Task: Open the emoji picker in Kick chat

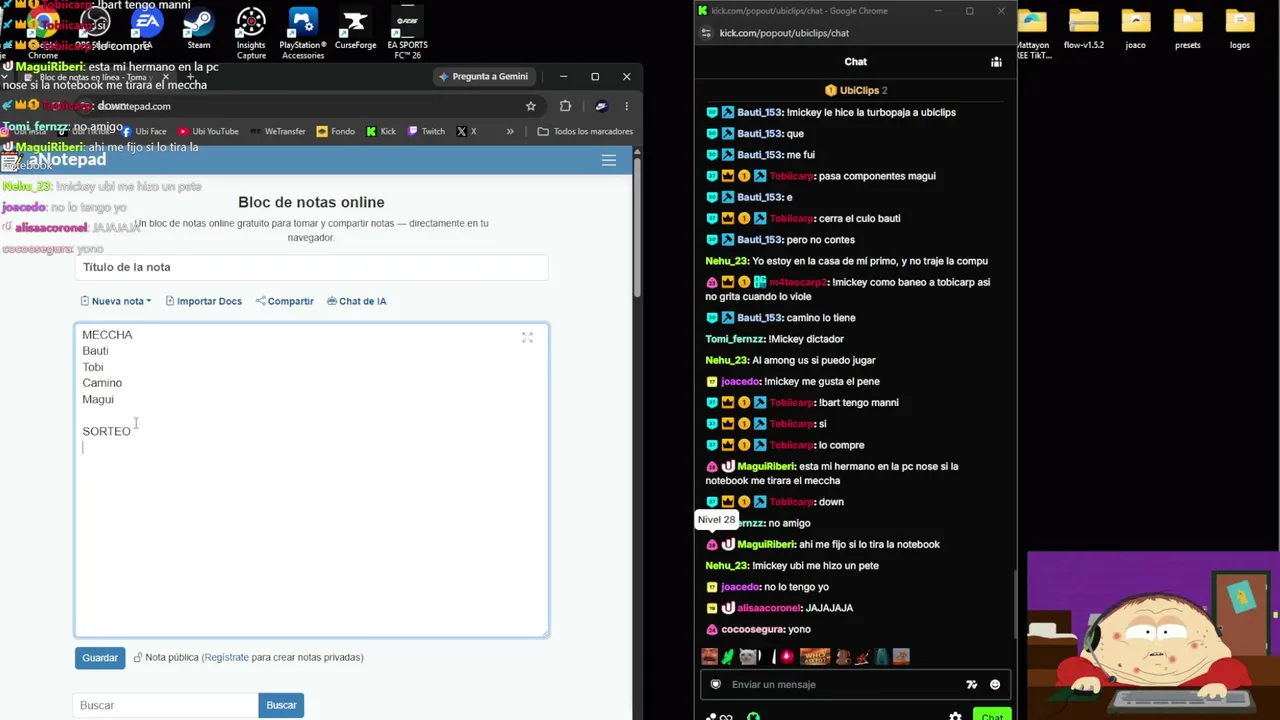Action: tap(995, 685)
